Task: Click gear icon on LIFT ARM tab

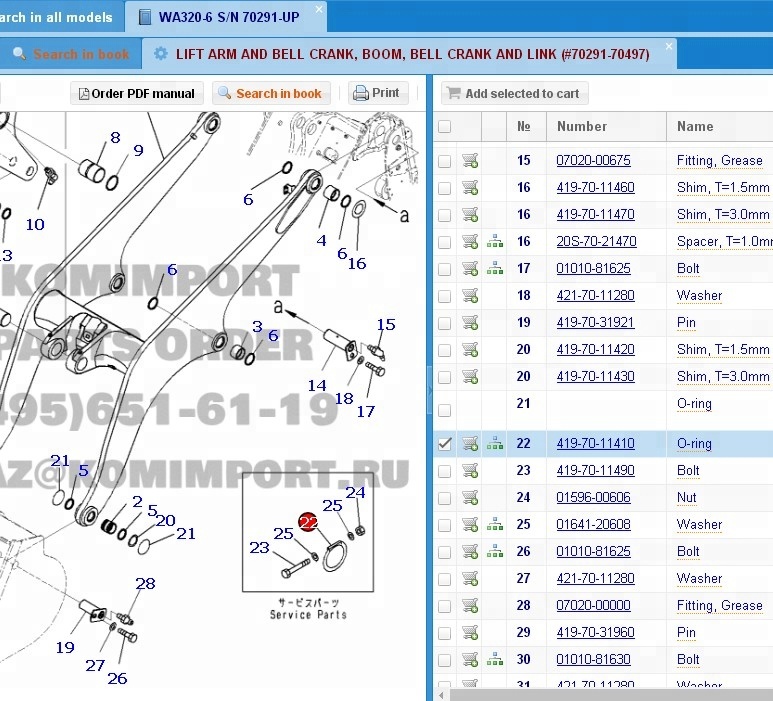Action: tap(161, 54)
